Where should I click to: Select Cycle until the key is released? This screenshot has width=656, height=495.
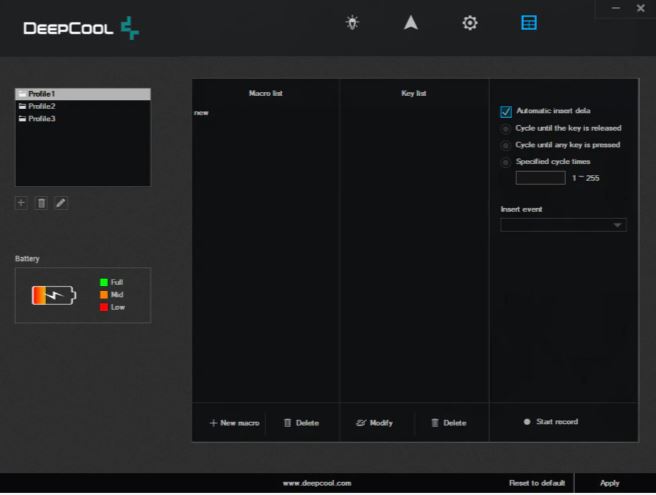tap(506, 129)
